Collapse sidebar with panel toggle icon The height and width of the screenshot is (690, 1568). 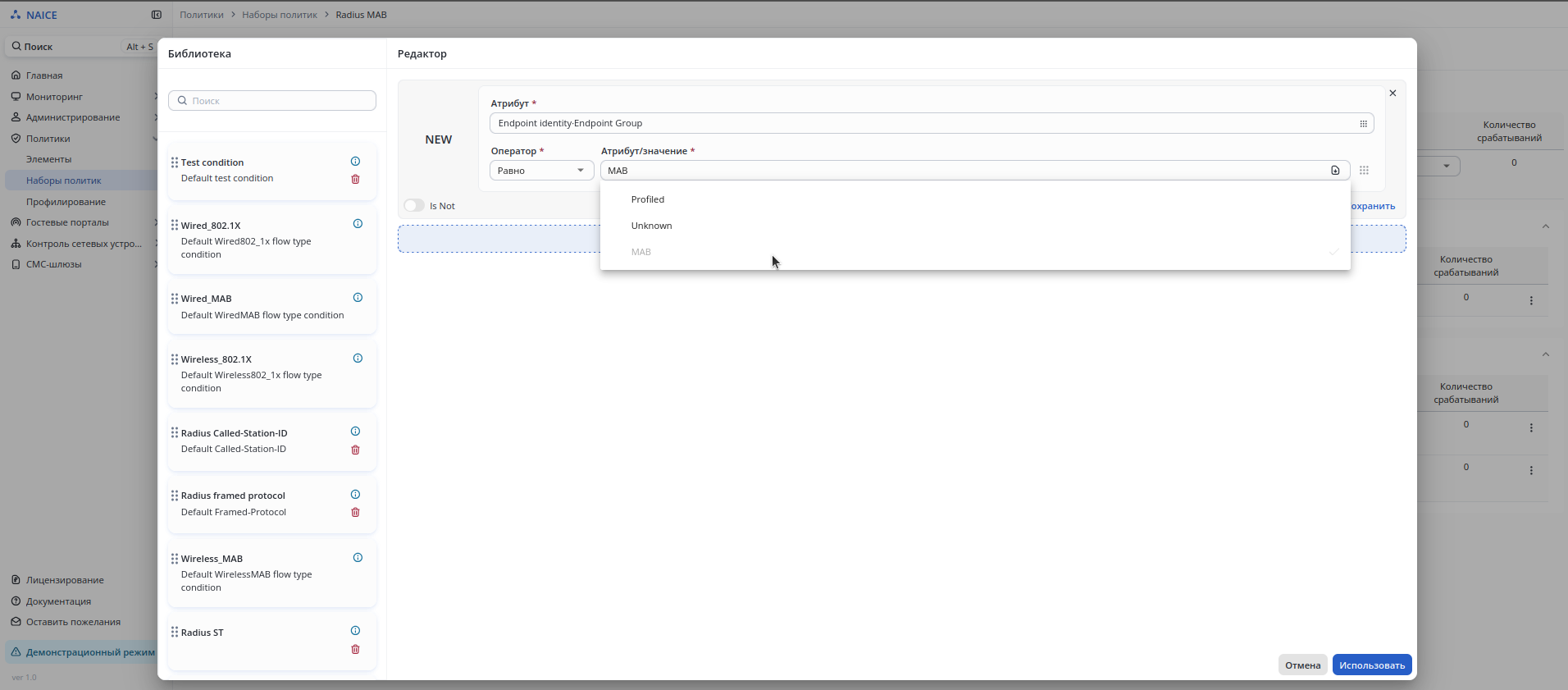pyautogui.click(x=157, y=15)
